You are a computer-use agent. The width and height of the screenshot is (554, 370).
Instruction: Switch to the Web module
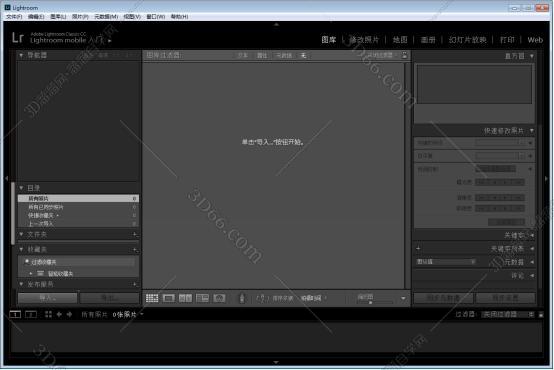coord(535,40)
